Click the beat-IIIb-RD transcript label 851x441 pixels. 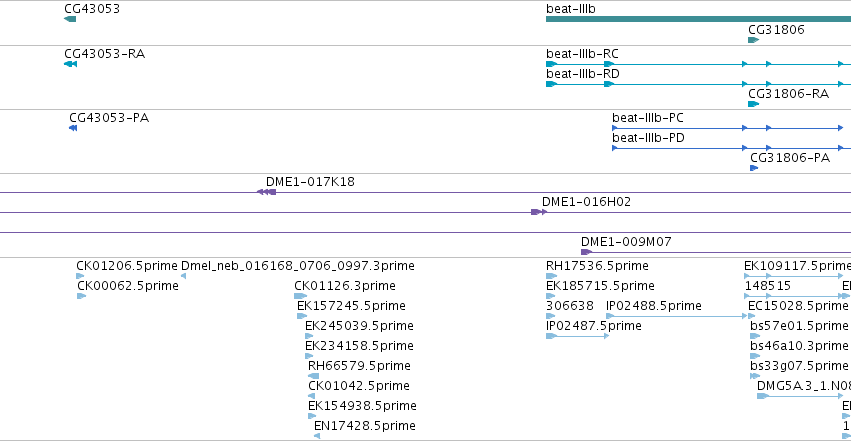coord(582,74)
